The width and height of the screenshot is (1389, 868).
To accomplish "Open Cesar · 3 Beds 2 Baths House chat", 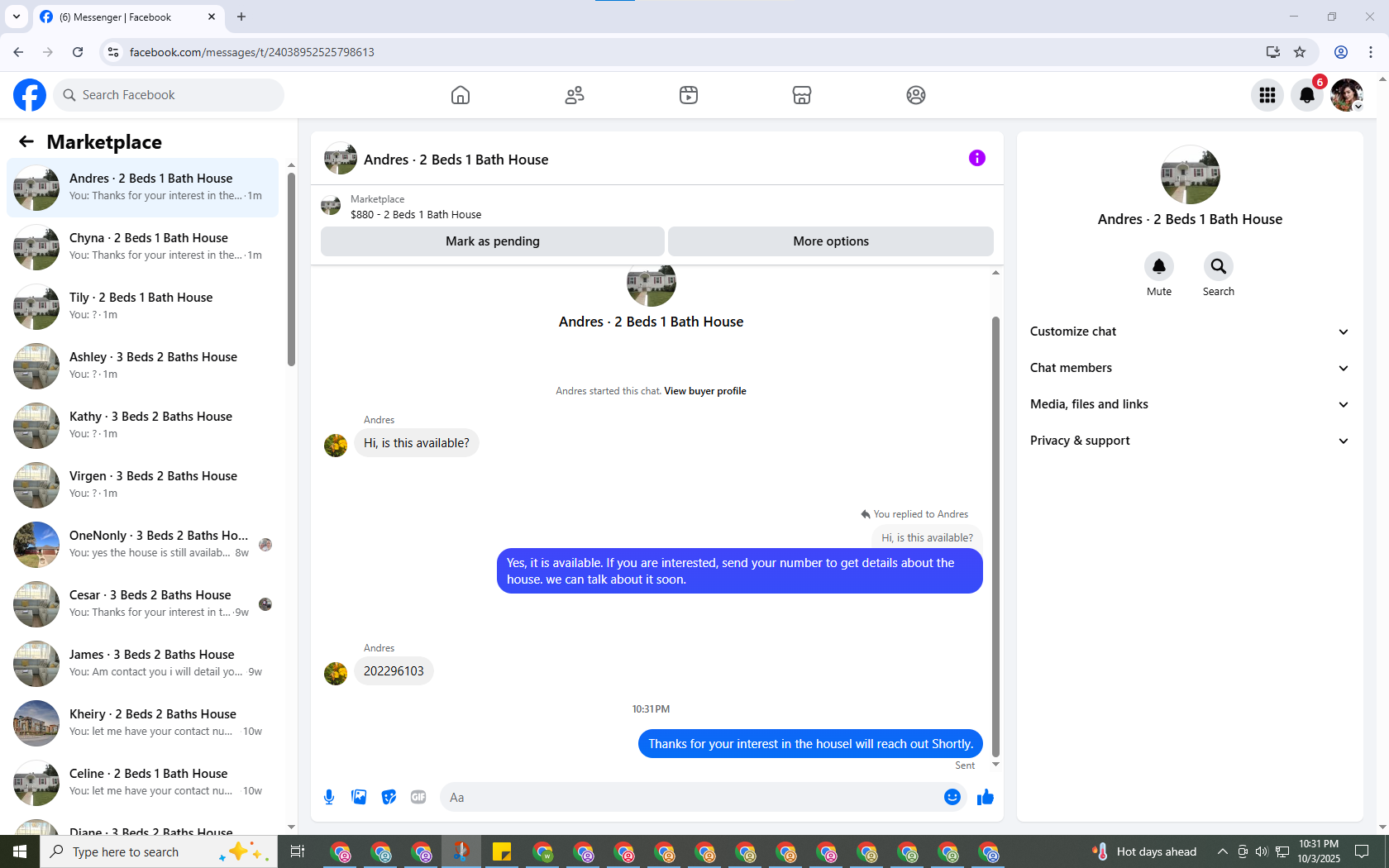I will click(x=142, y=604).
